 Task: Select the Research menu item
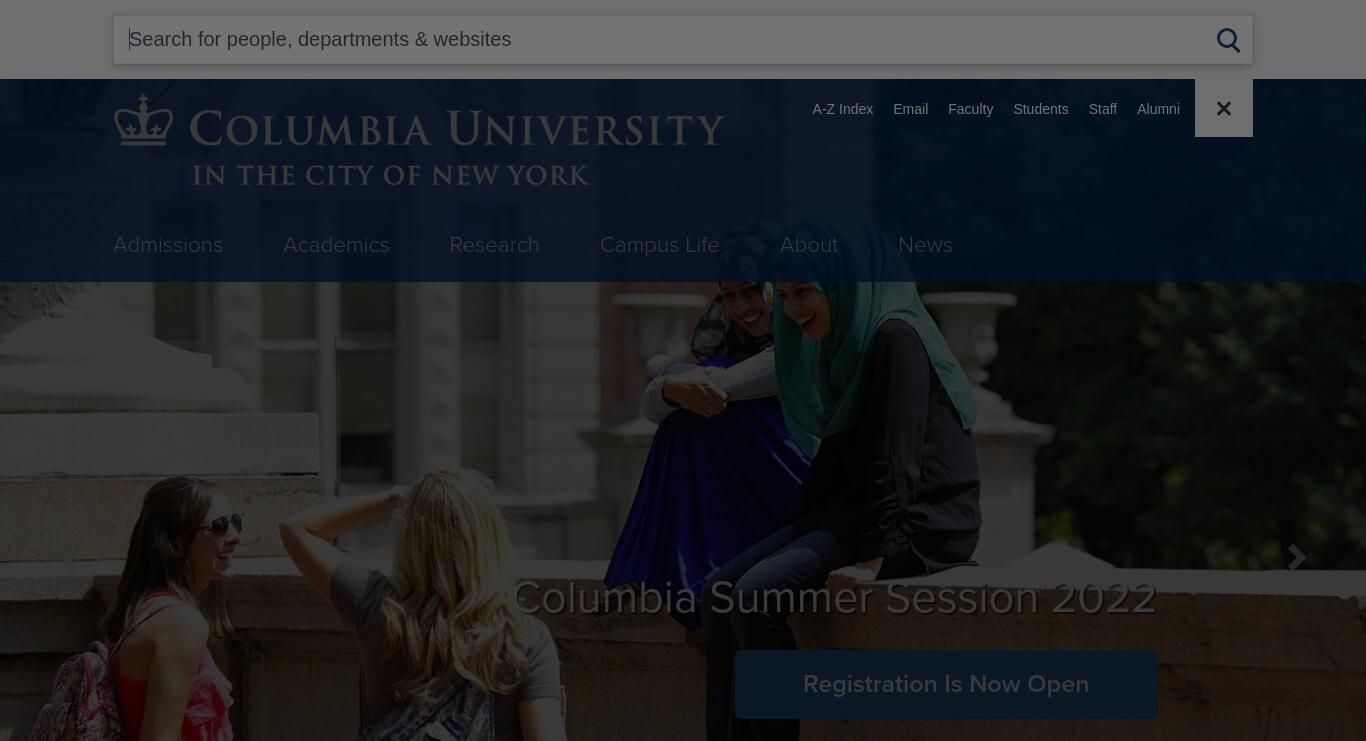(x=494, y=245)
